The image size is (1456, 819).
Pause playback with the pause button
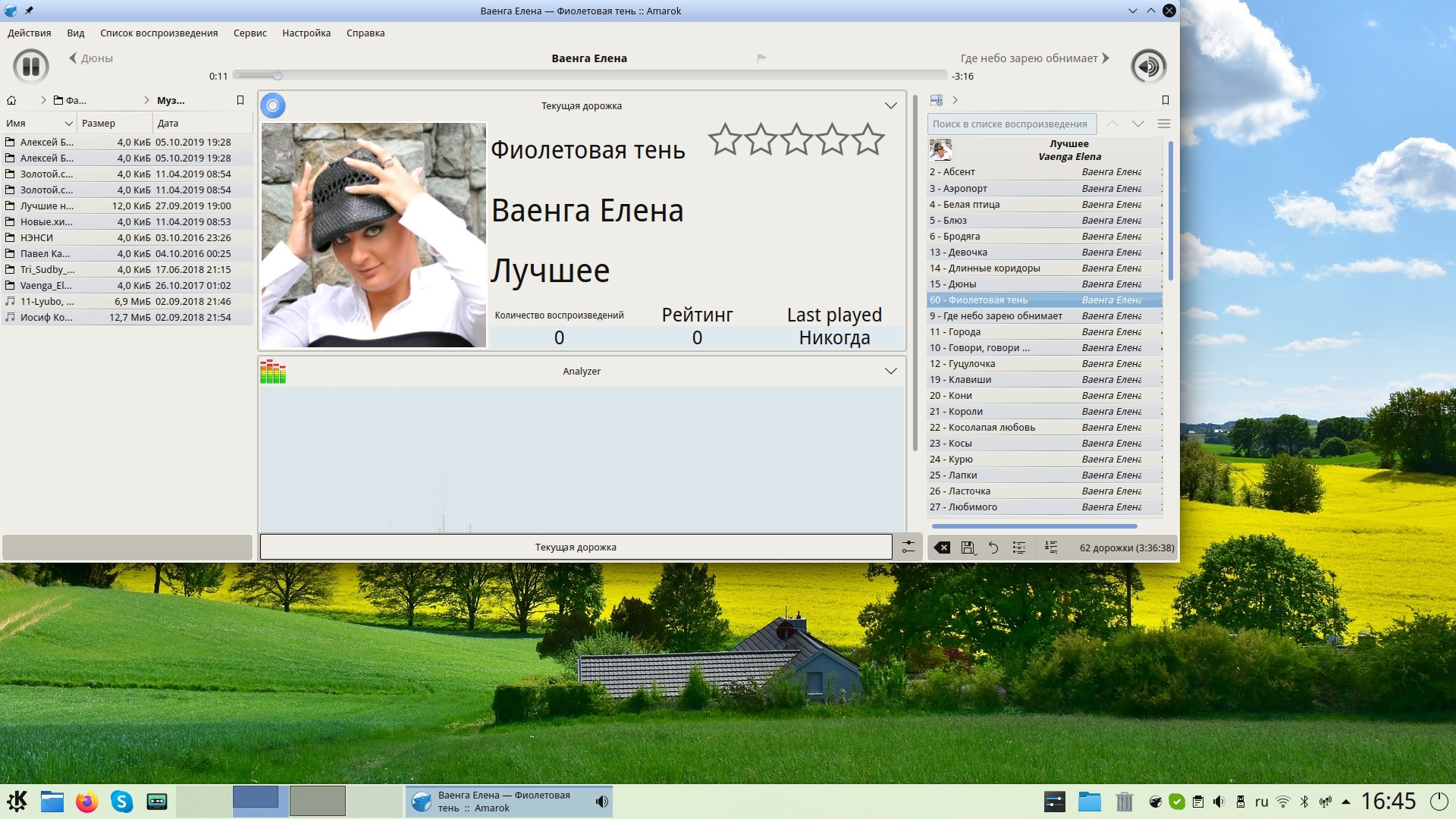31,67
